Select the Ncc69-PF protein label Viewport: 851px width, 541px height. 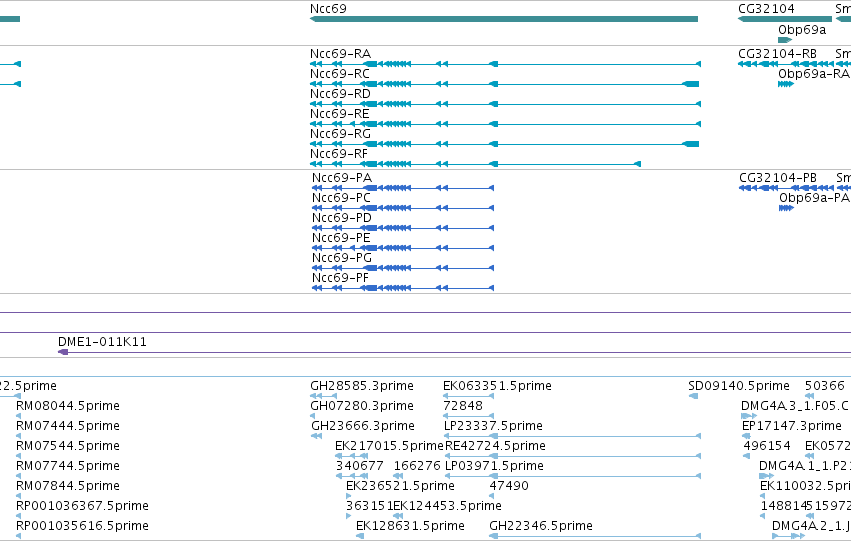tap(340, 278)
